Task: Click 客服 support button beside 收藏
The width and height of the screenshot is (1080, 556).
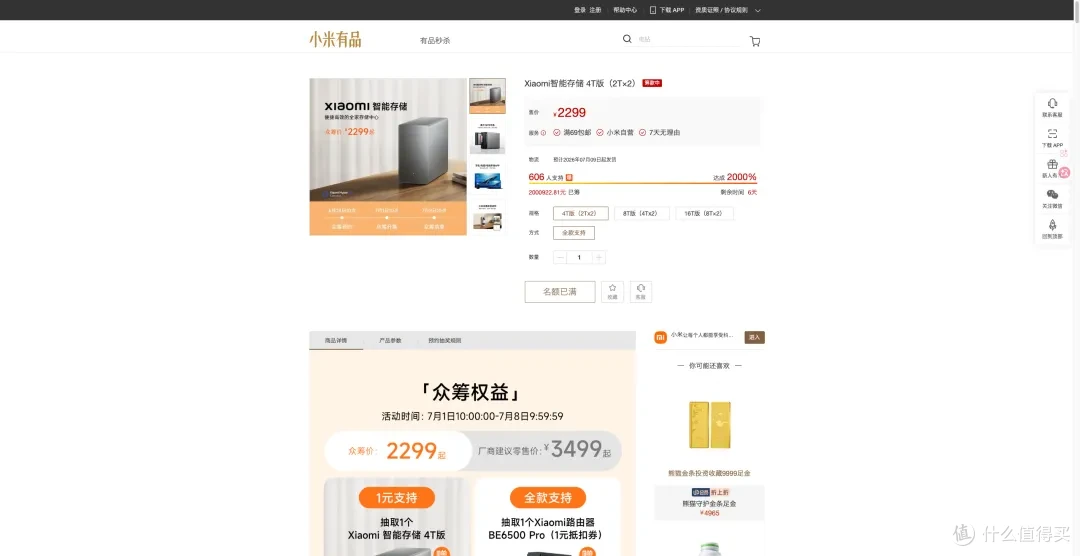Action: 641,291
